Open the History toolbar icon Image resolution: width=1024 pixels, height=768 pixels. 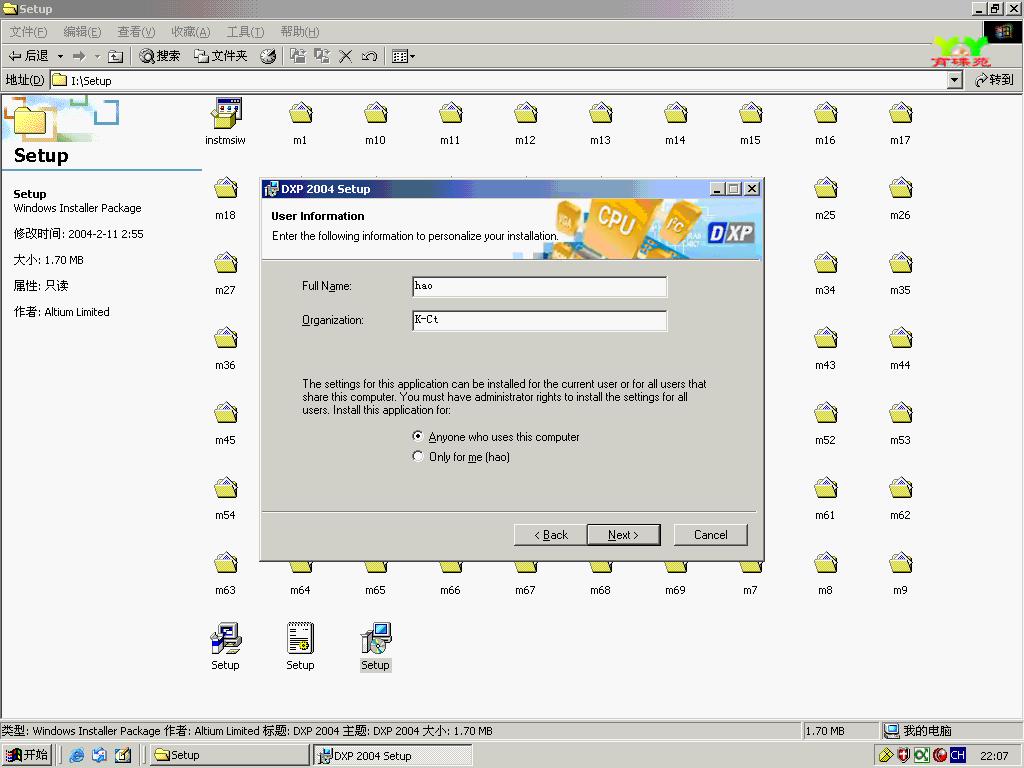pos(268,56)
